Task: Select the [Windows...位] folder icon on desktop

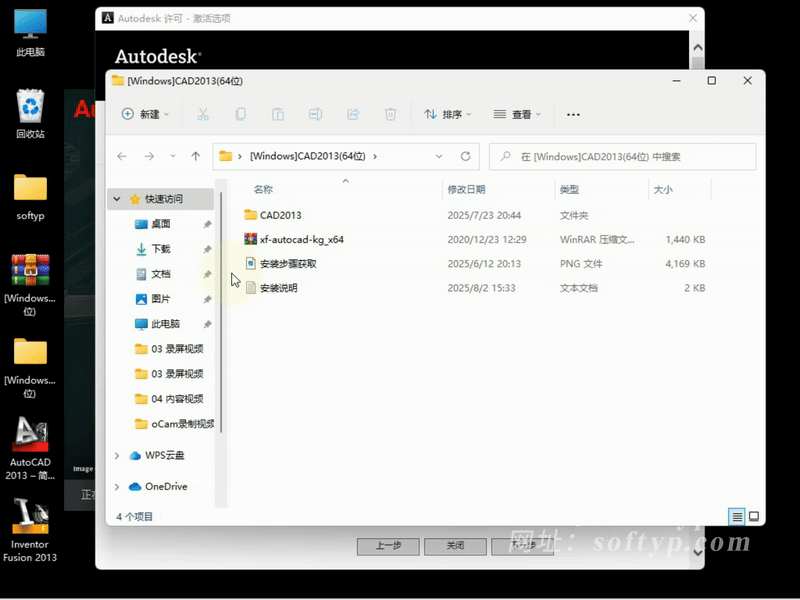Action: (30, 368)
